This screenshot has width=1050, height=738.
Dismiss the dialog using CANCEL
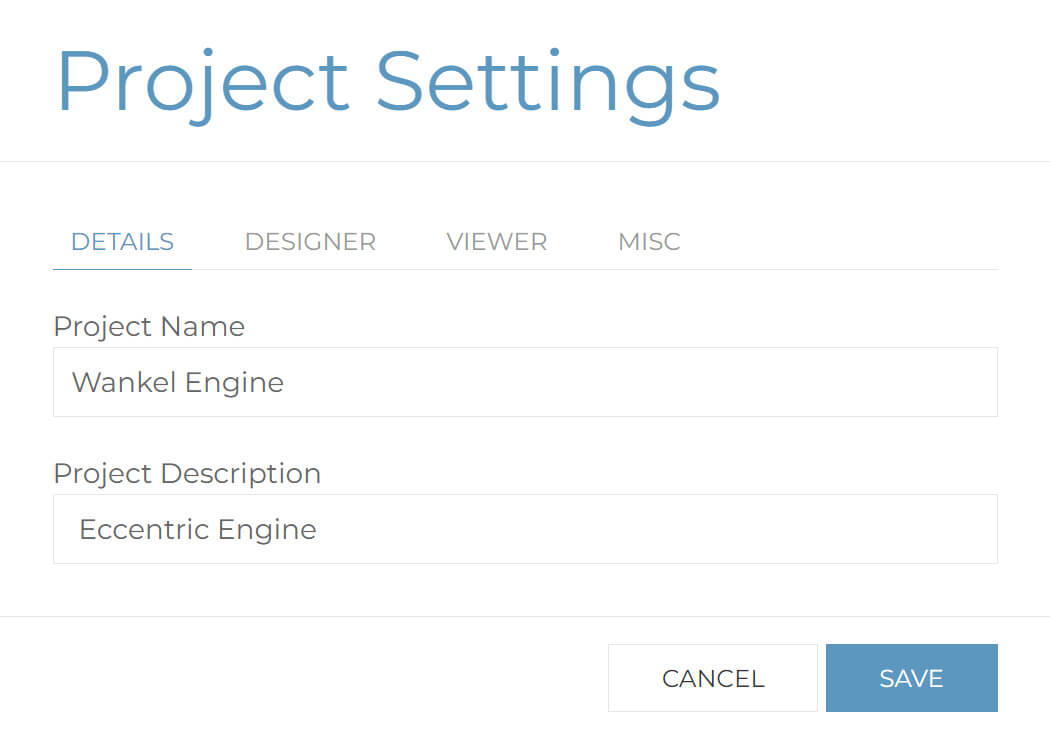point(712,677)
